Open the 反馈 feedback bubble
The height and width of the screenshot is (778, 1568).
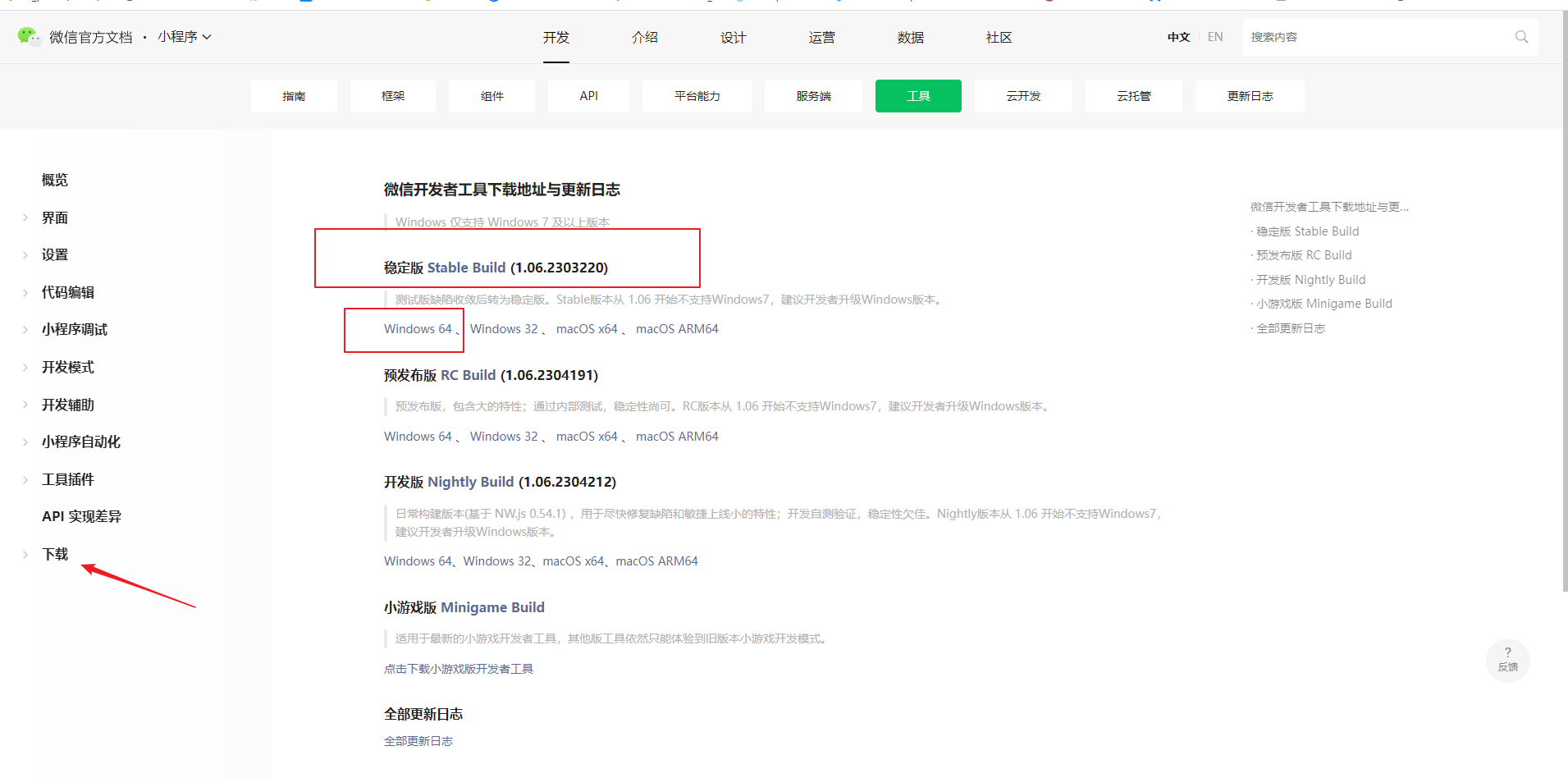click(x=1507, y=660)
